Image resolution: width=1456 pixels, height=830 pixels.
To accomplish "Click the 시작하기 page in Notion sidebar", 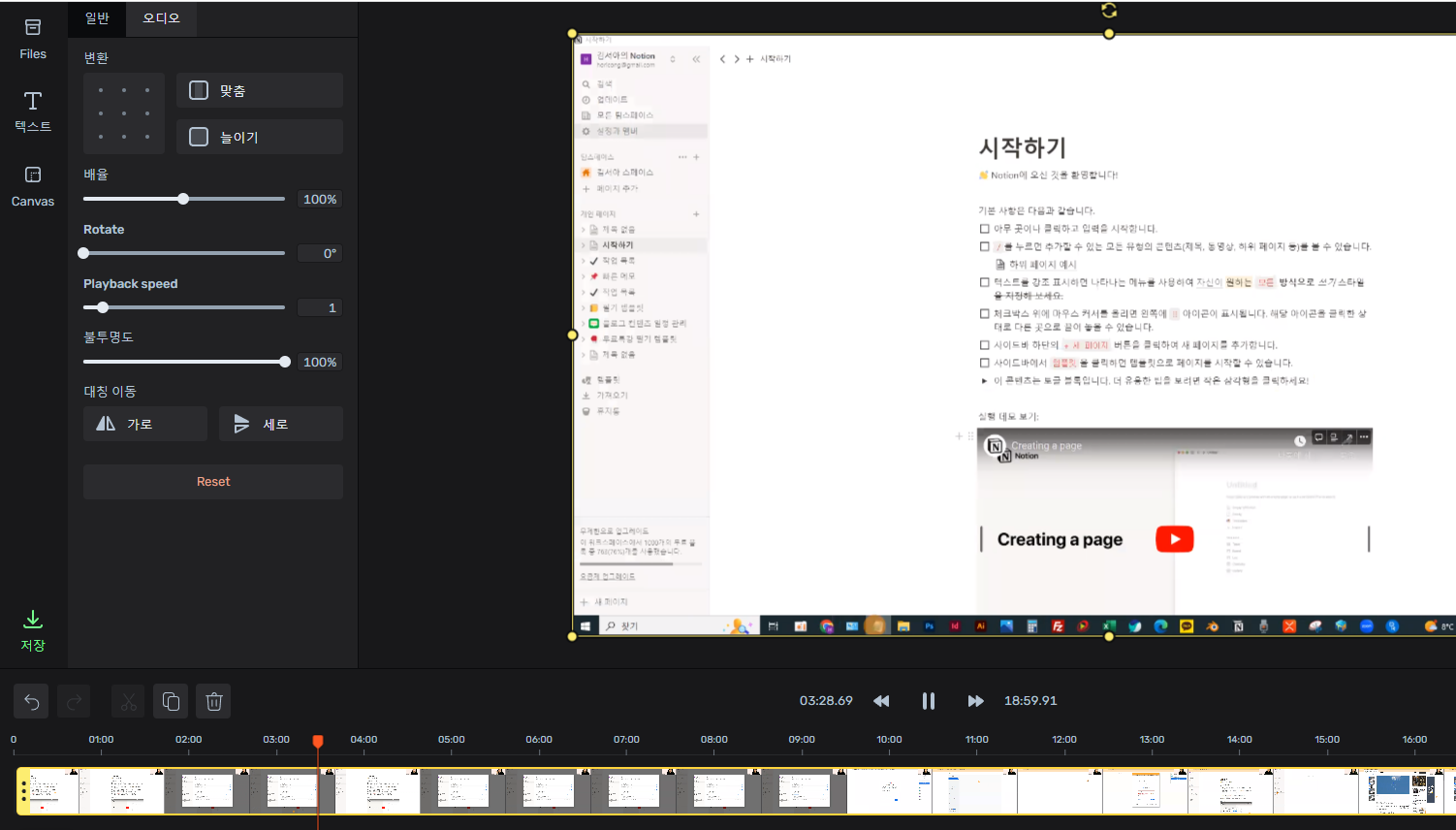I will [x=617, y=245].
